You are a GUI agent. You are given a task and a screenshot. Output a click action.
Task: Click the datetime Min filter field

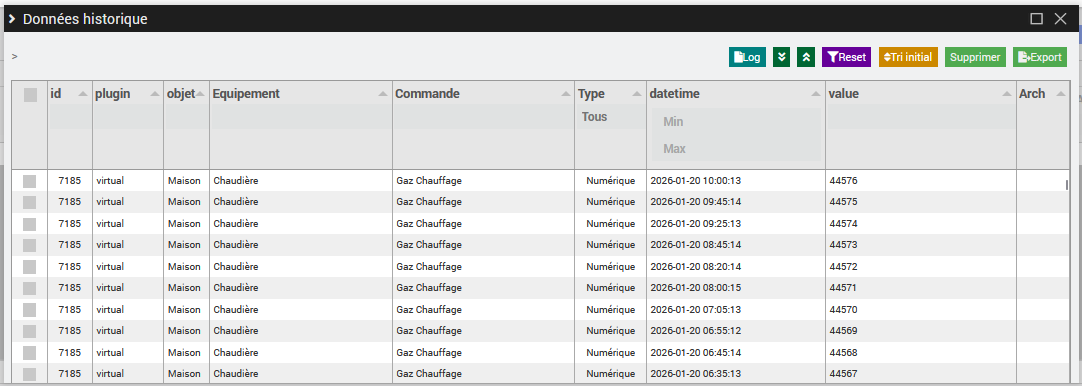click(x=736, y=122)
